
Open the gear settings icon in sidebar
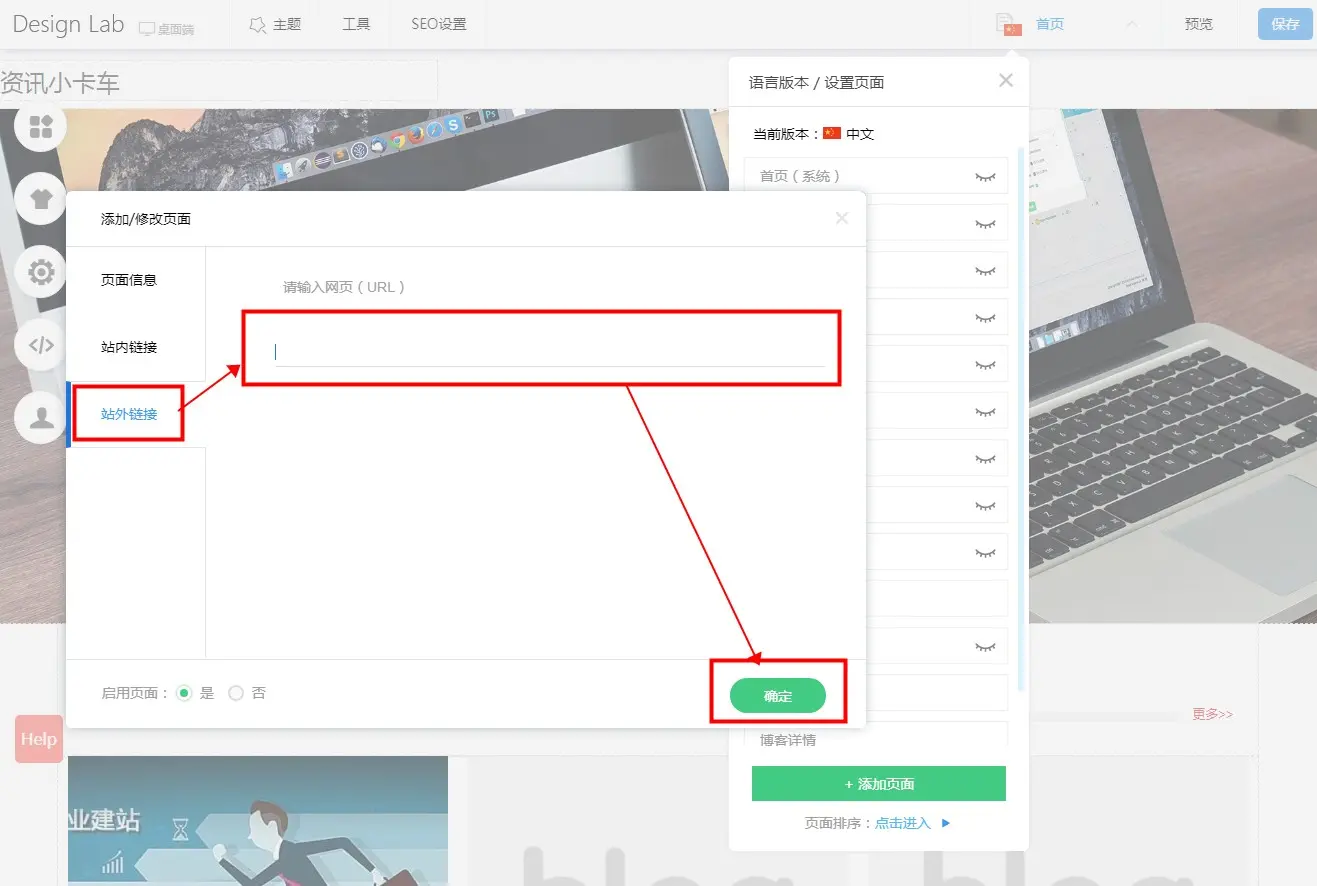pos(41,272)
